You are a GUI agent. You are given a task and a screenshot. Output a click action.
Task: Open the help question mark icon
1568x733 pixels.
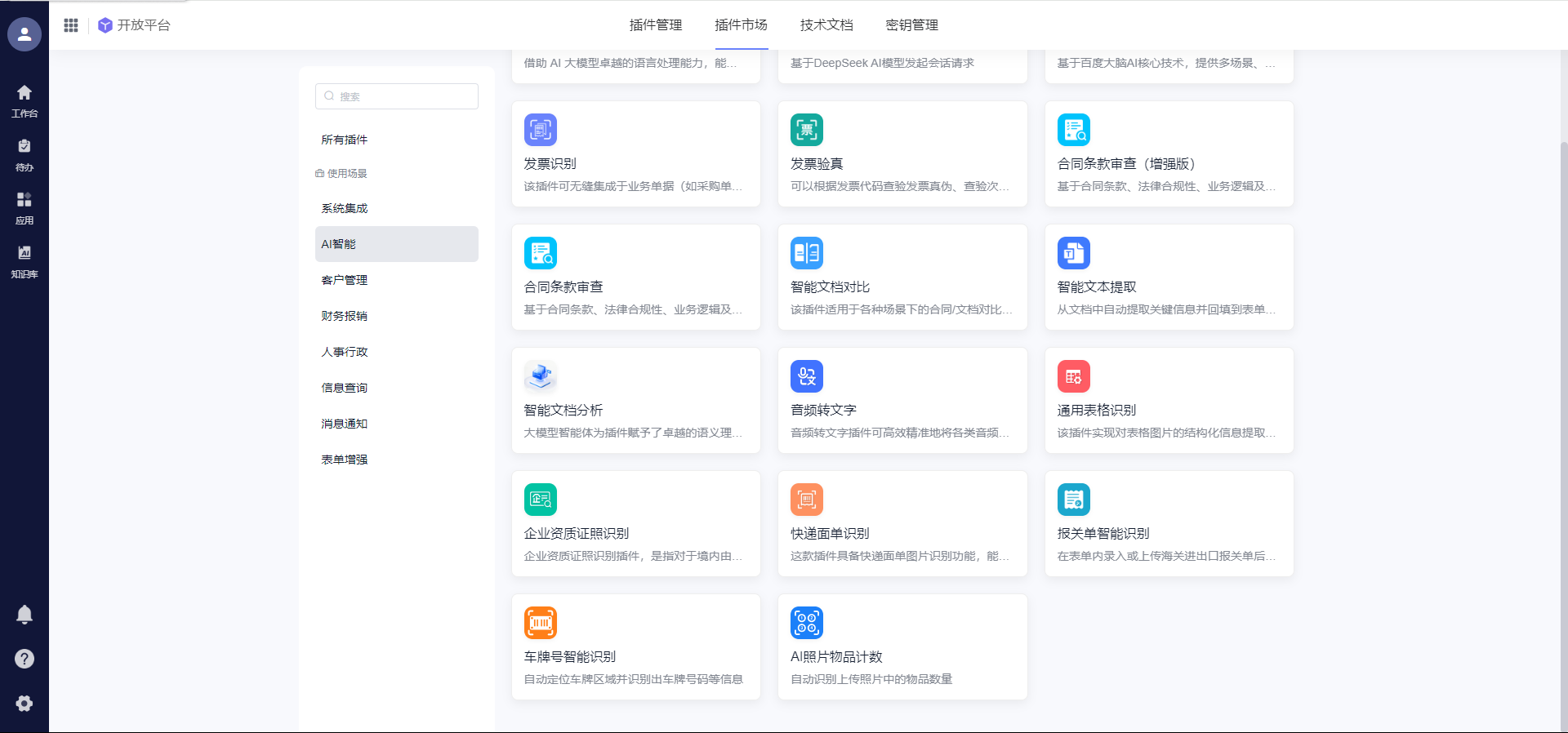click(24, 659)
